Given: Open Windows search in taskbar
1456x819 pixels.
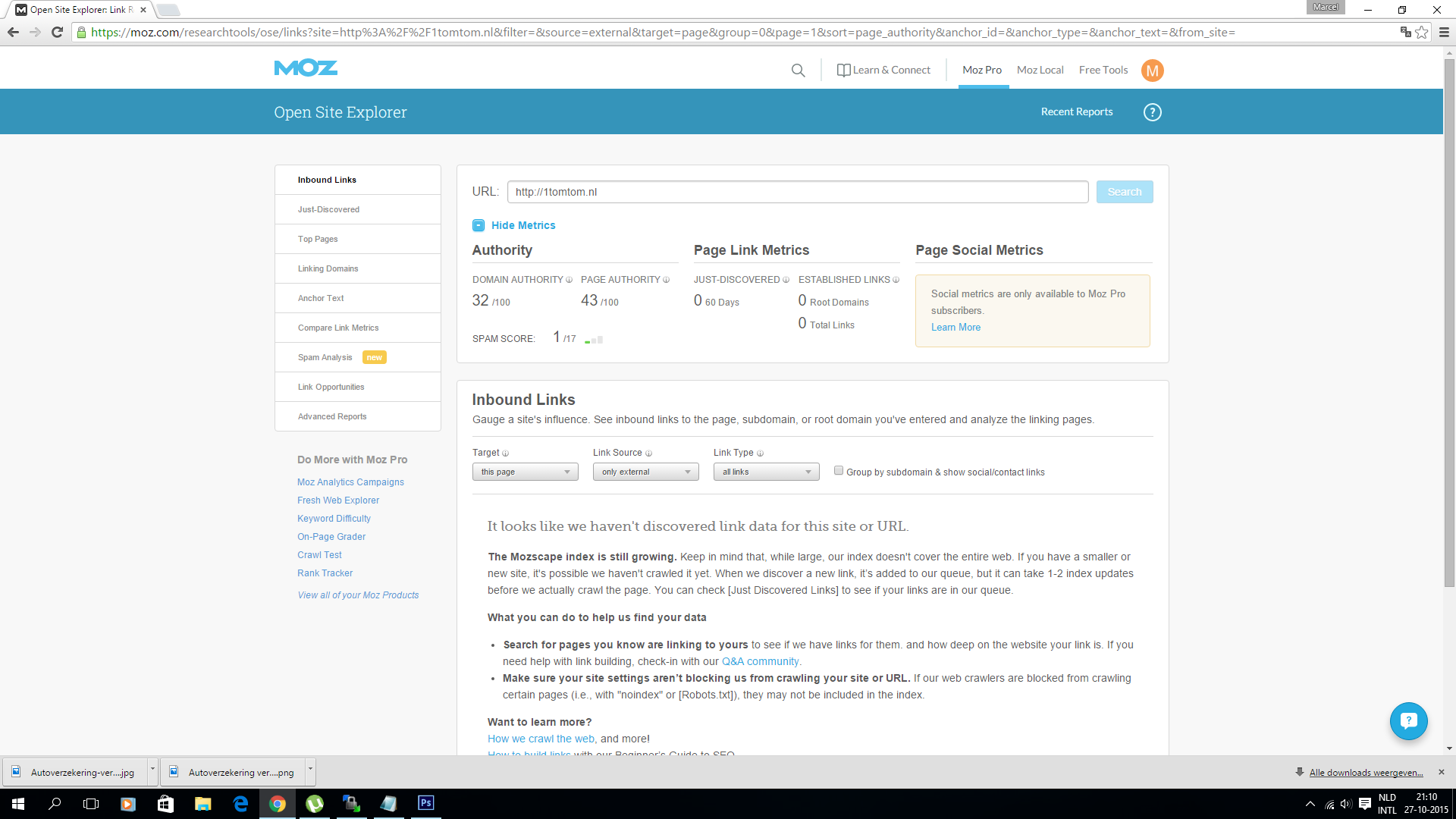Looking at the screenshot, I should click(55, 804).
